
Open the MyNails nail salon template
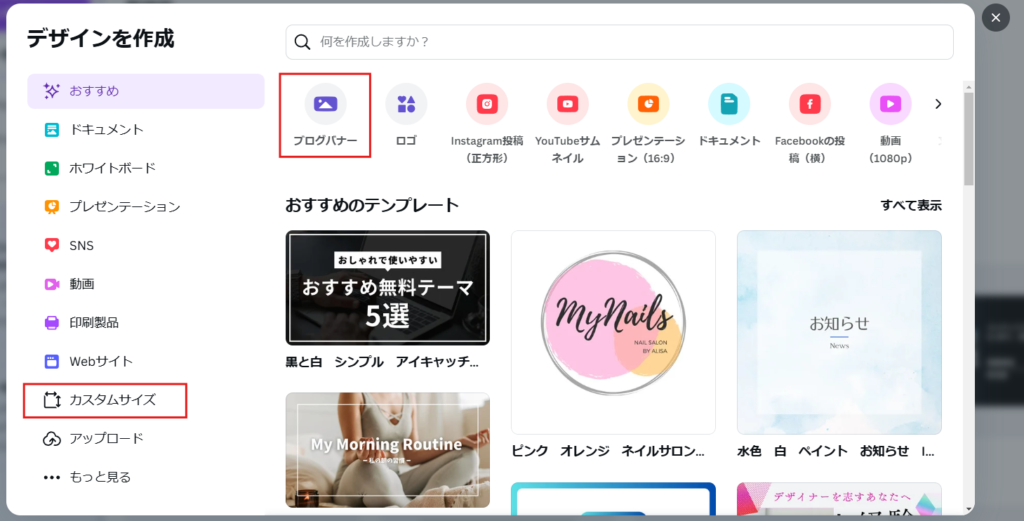(613, 332)
